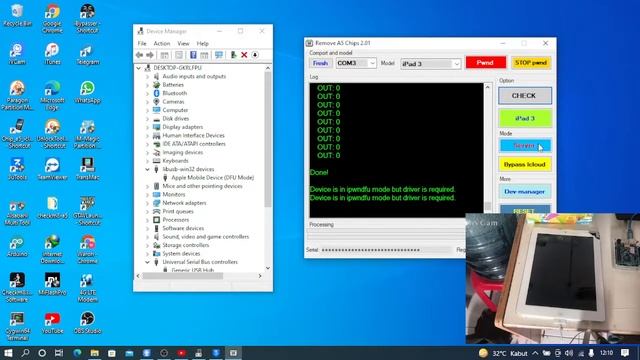This screenshot has height=360, width=640.
Task: Select Apple Mobile Device (DFU Mode) entry
Action: pos(212,178)
